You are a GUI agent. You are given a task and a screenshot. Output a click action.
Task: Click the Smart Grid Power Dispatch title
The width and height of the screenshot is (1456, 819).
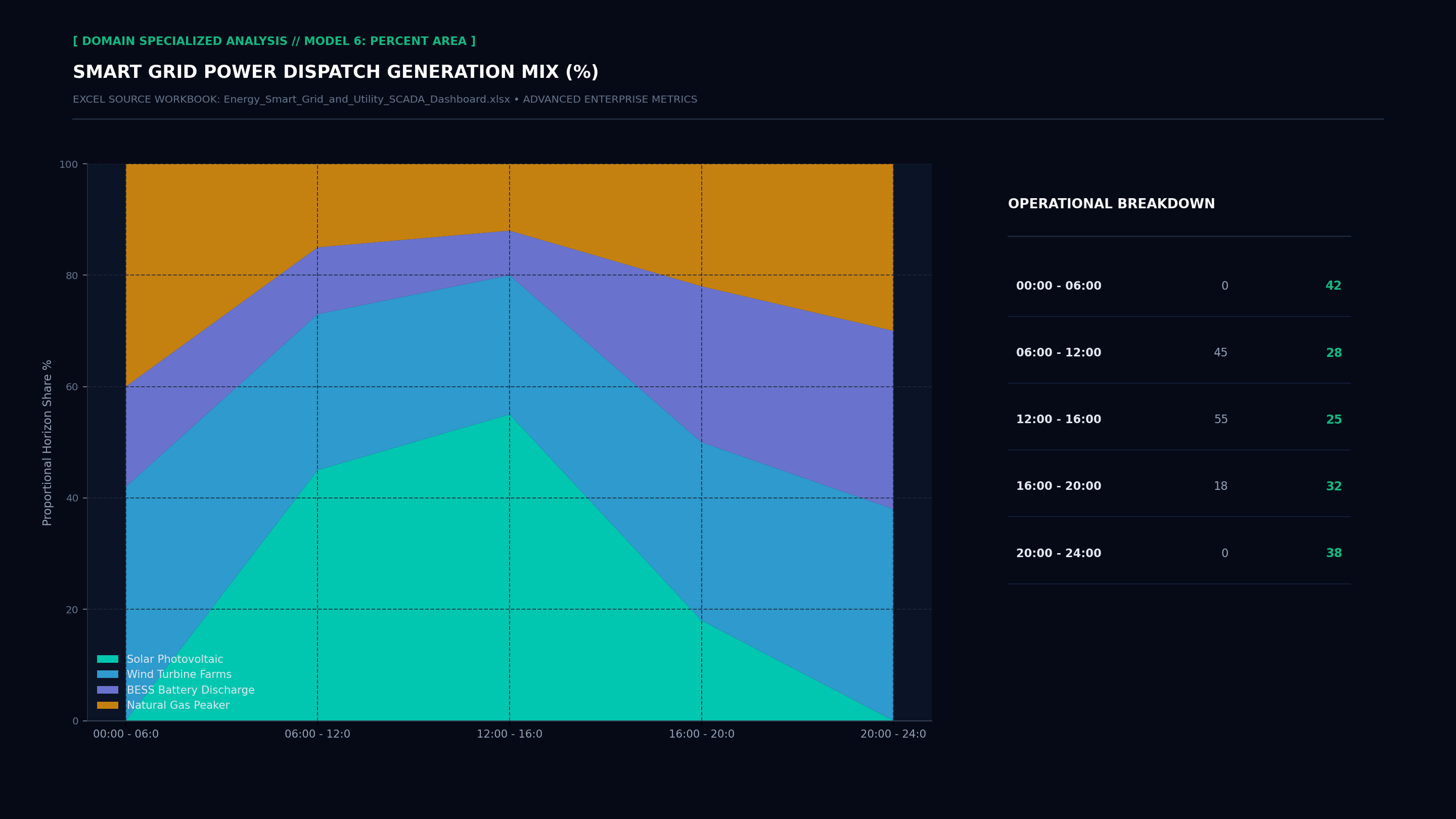click(335, 72)
